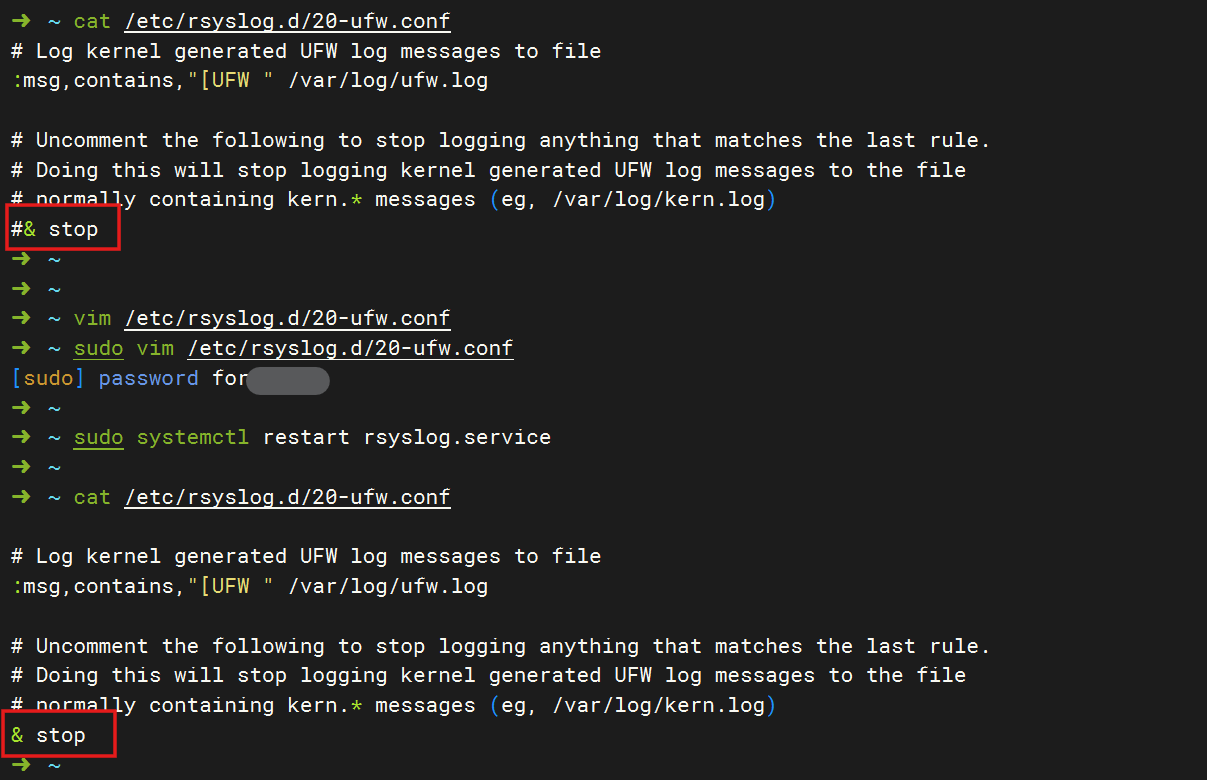Click the underlined path in the last cat command

click(287, 497)
